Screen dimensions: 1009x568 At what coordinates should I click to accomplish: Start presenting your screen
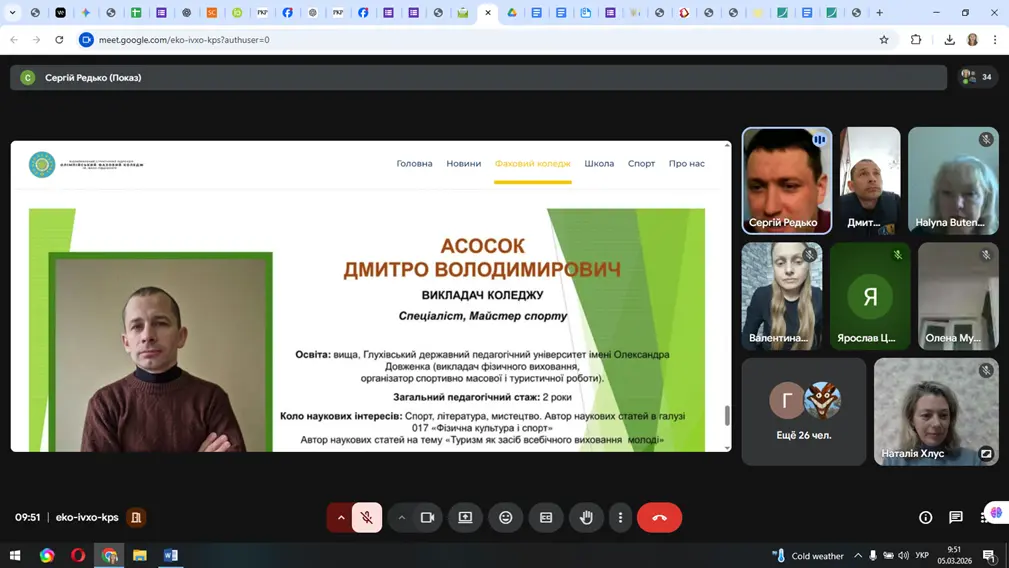[465, 517]
